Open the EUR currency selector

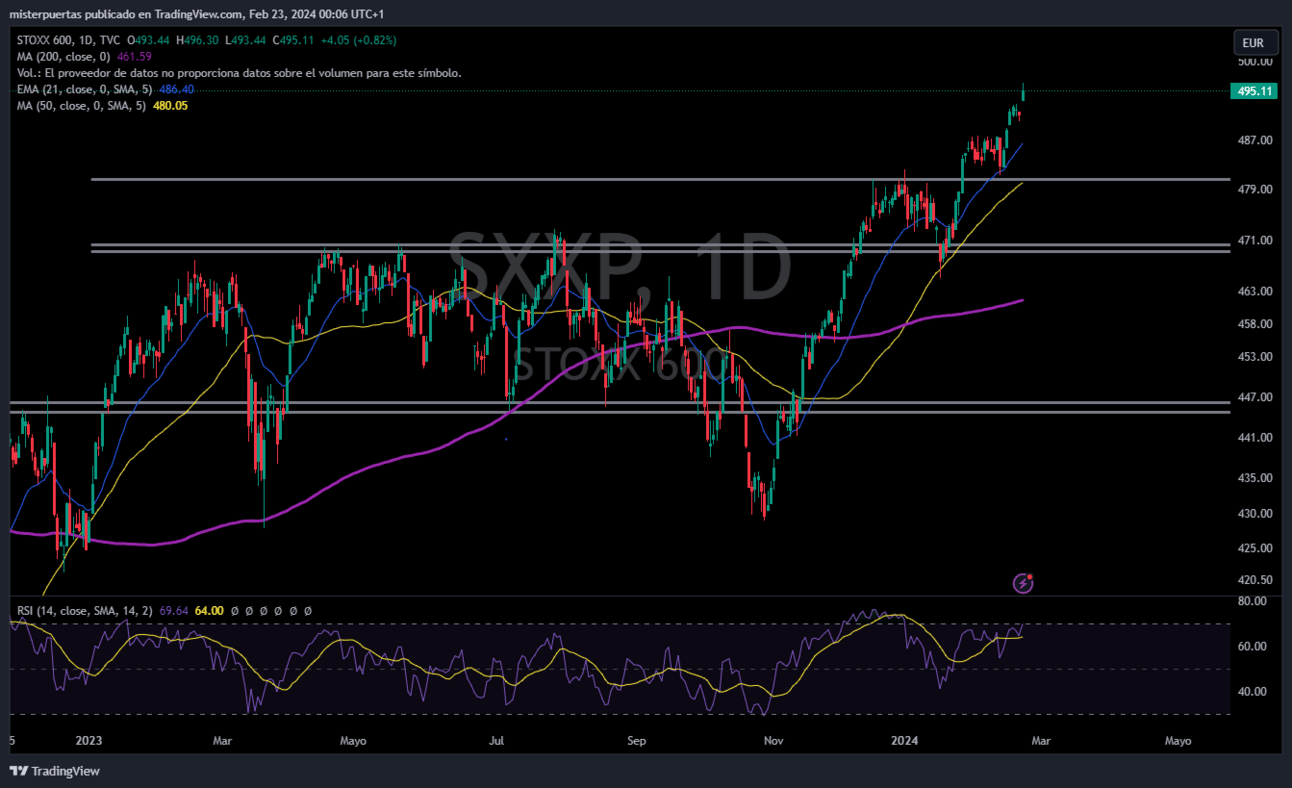[1253, 43]
